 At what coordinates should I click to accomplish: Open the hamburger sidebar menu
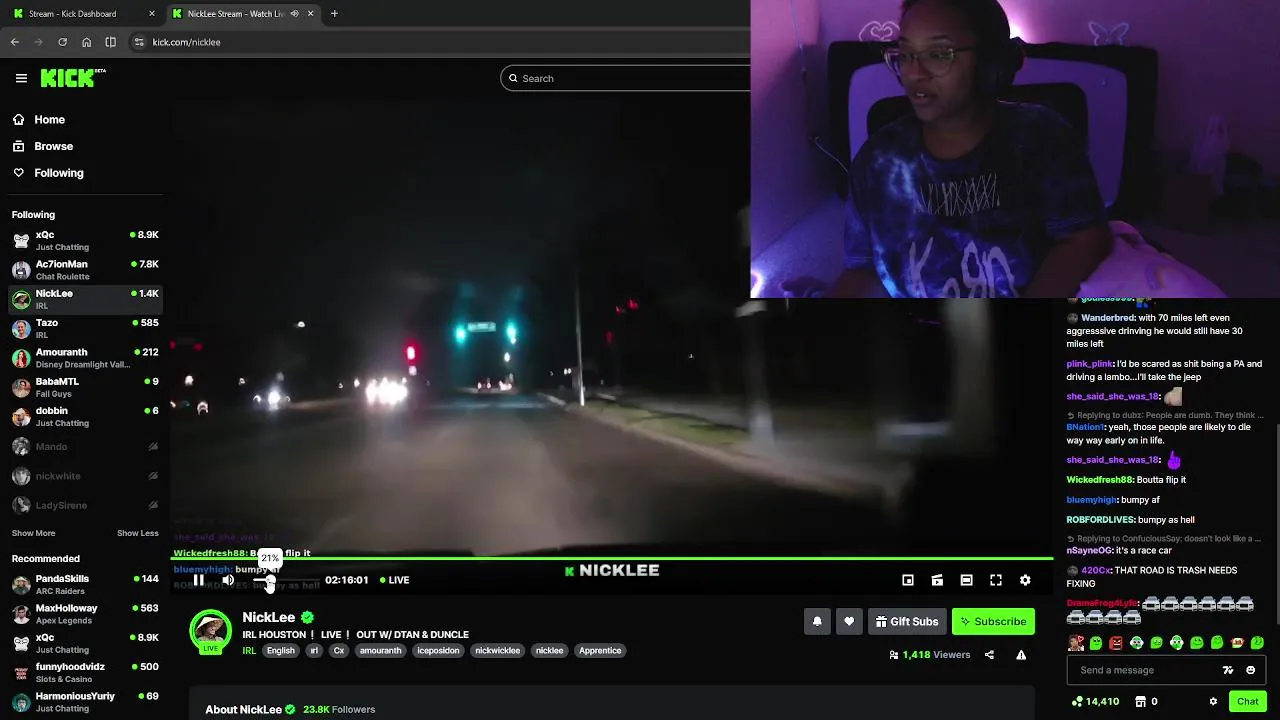tap(21, 78)
